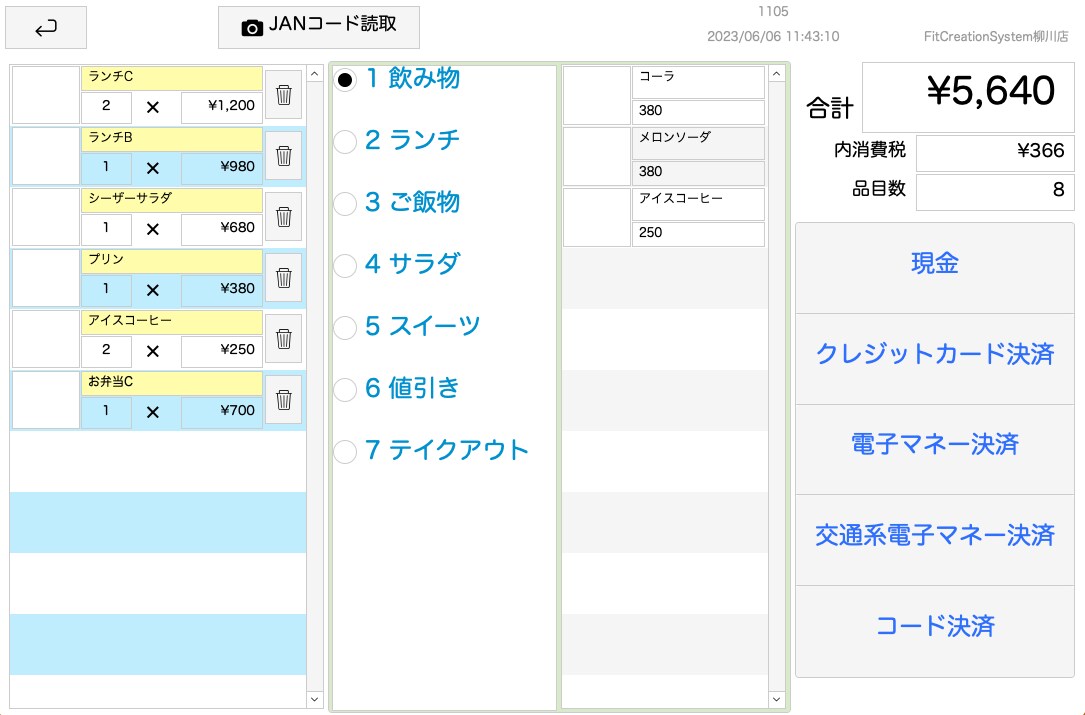Delete the アイスコーヒー order line

pos(284,338)
